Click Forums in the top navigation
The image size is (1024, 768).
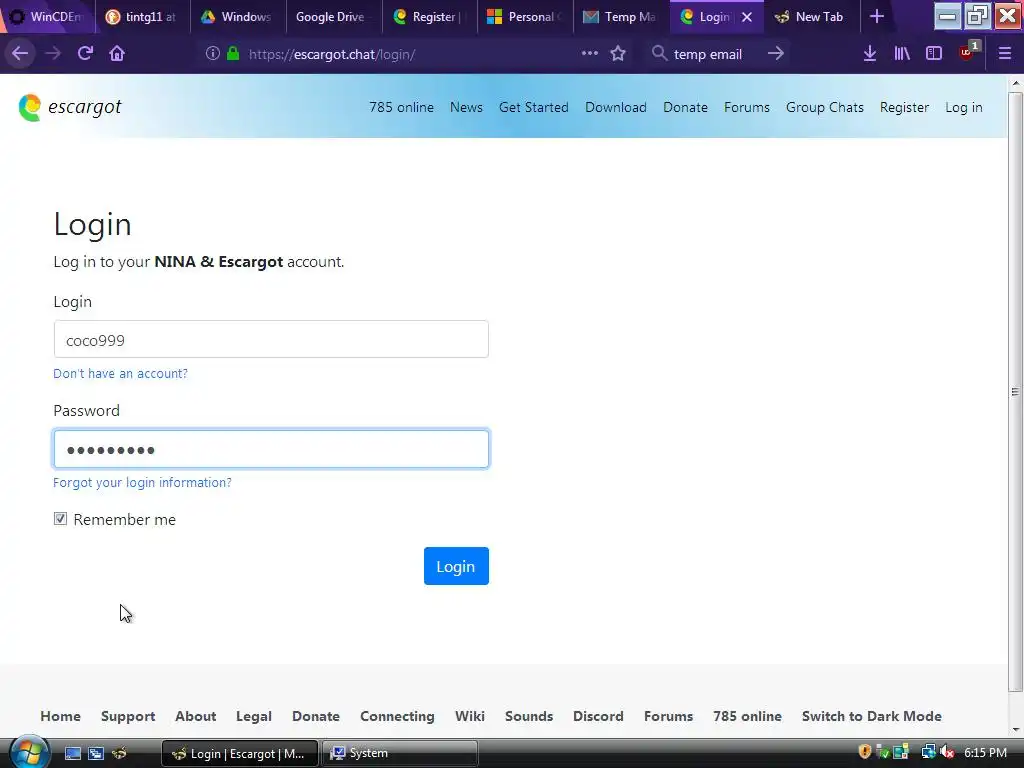click(x=746, y=107)
